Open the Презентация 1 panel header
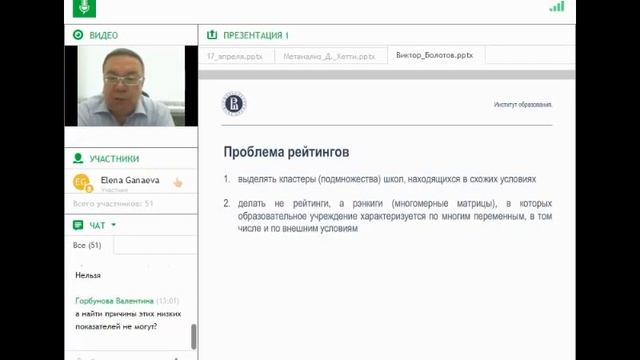Viewport: 640px width, 360px height. coord(256,36)
